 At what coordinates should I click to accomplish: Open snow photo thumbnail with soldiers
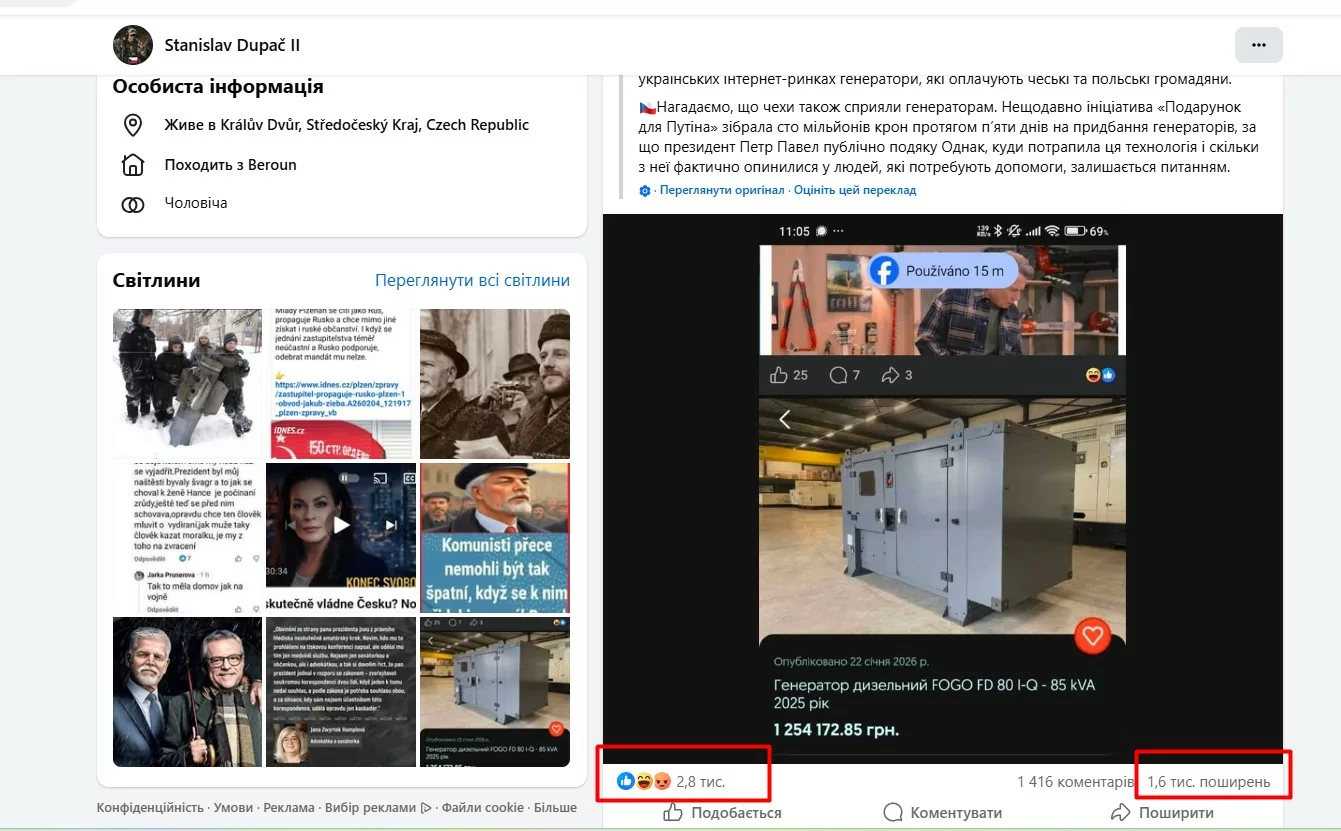click(187, 383)
